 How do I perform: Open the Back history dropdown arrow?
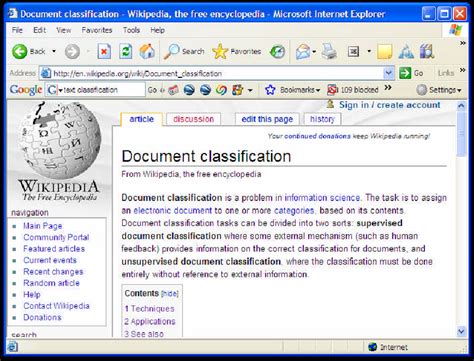54,51
